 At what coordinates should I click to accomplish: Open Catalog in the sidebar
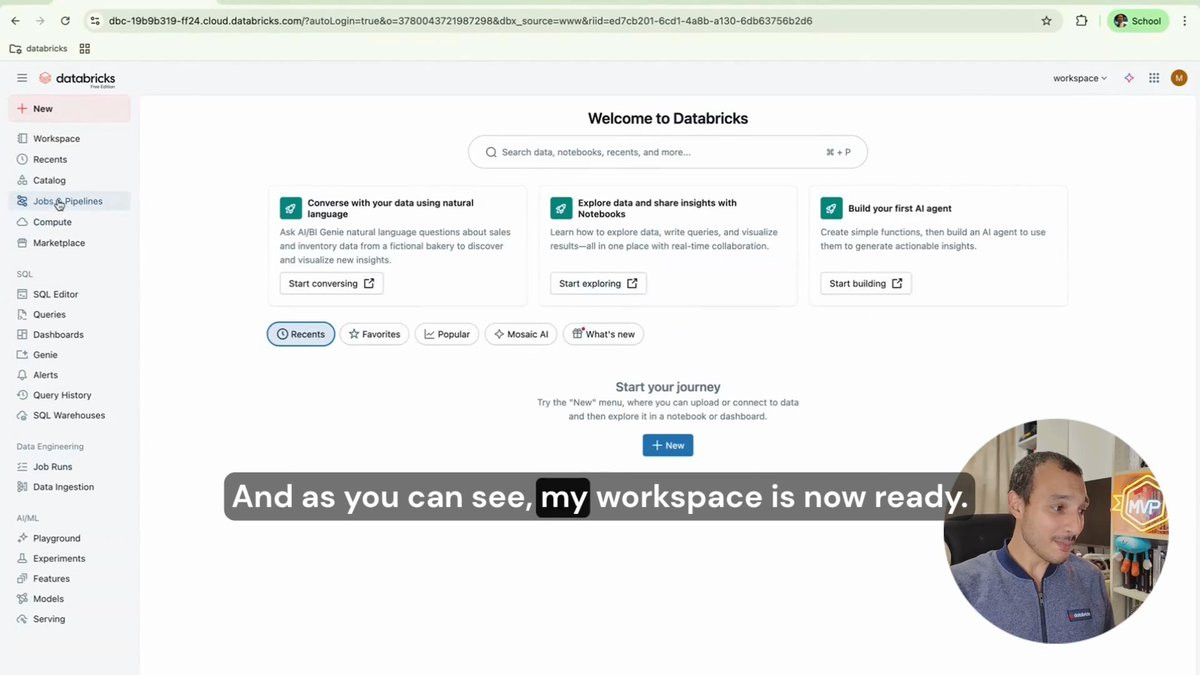coord(69,180)
